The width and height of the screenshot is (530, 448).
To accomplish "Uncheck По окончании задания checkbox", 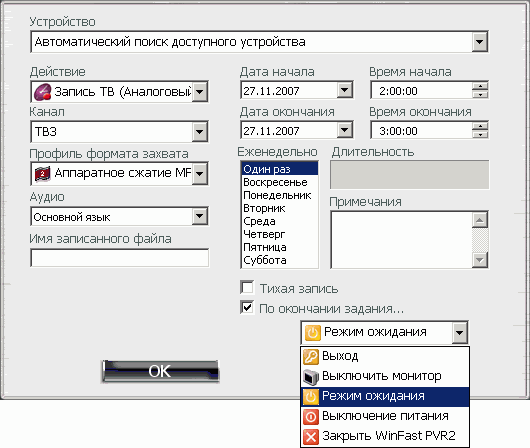I will pyautogui.click(x=247, y=307).
